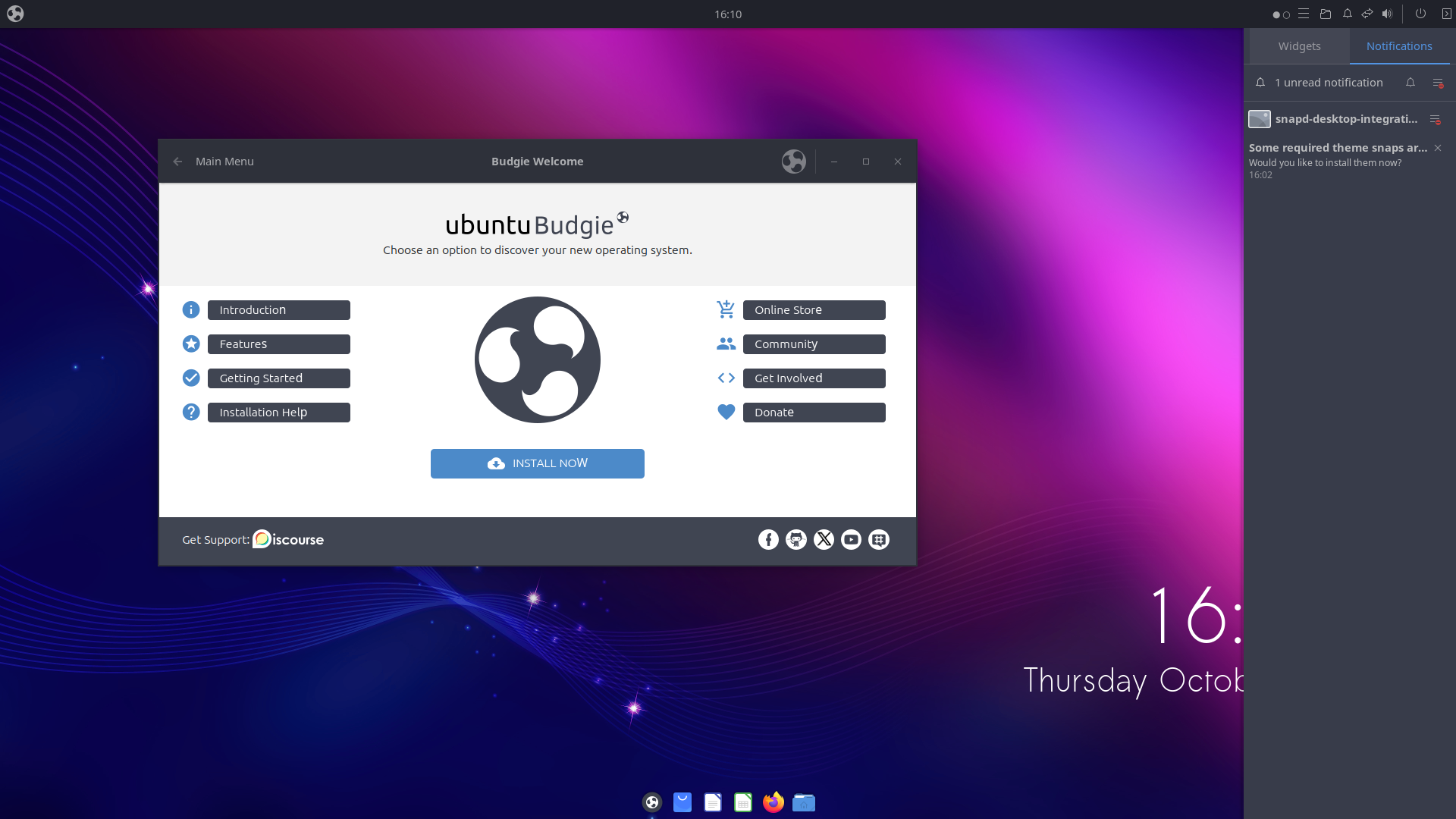Clear all notifications in Raven header
Viewport: 1456px width, 819px height.
tap(1438, 83)
